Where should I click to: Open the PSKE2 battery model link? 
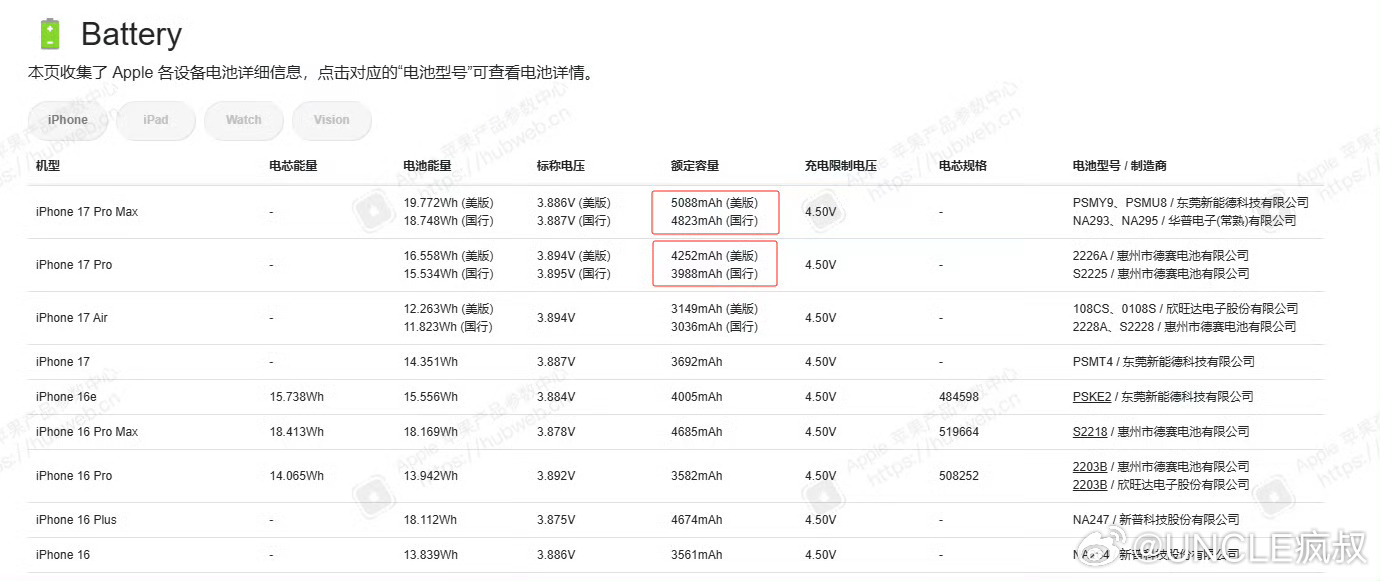1092,397
